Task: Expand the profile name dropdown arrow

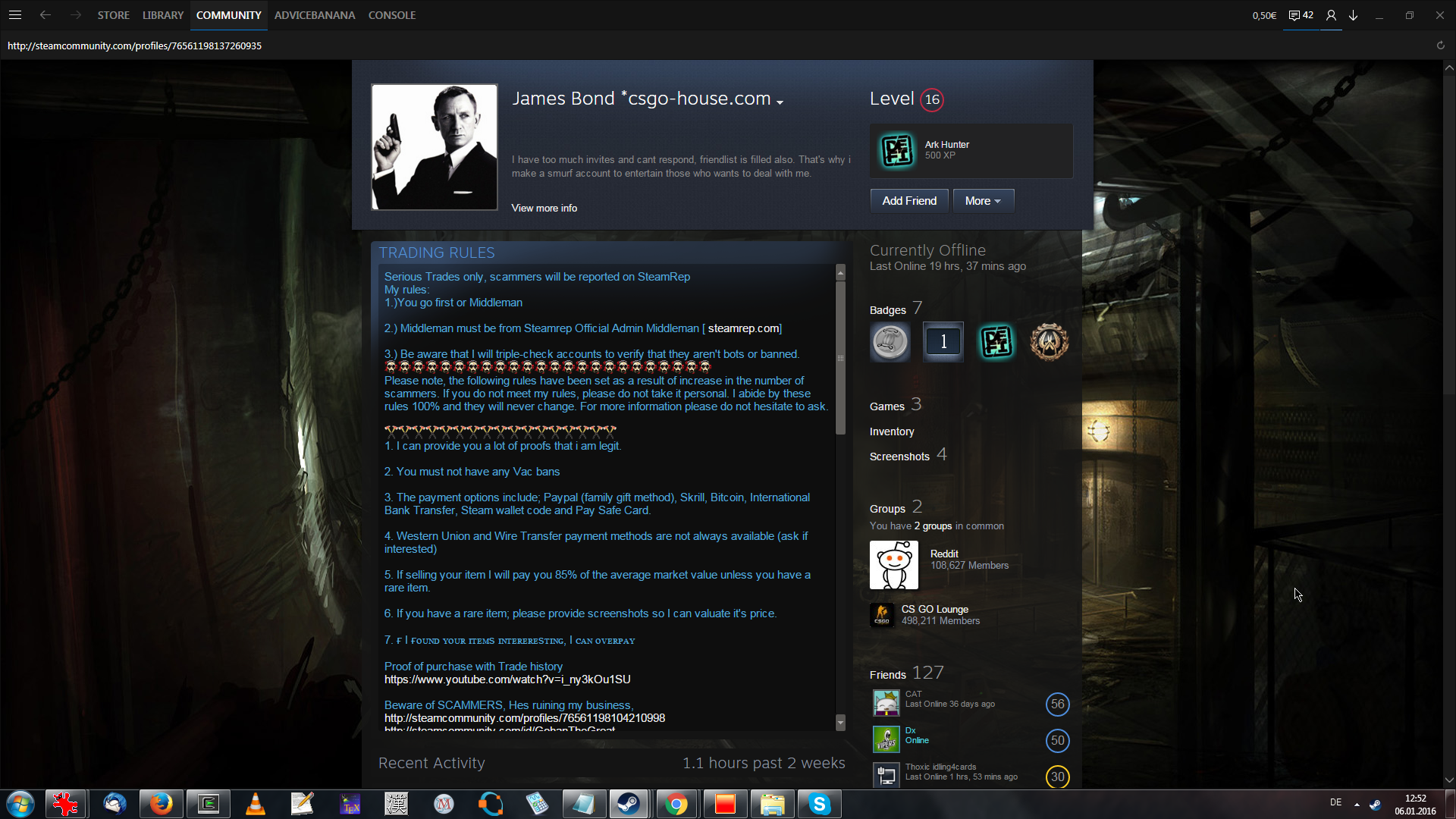Action: coord(780,102)
